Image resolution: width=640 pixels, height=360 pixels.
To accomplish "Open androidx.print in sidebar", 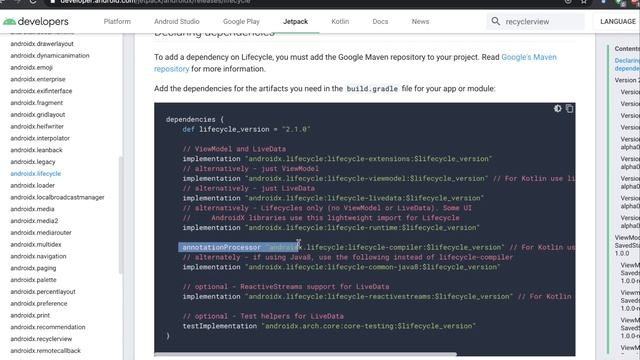I will point(30,316).
